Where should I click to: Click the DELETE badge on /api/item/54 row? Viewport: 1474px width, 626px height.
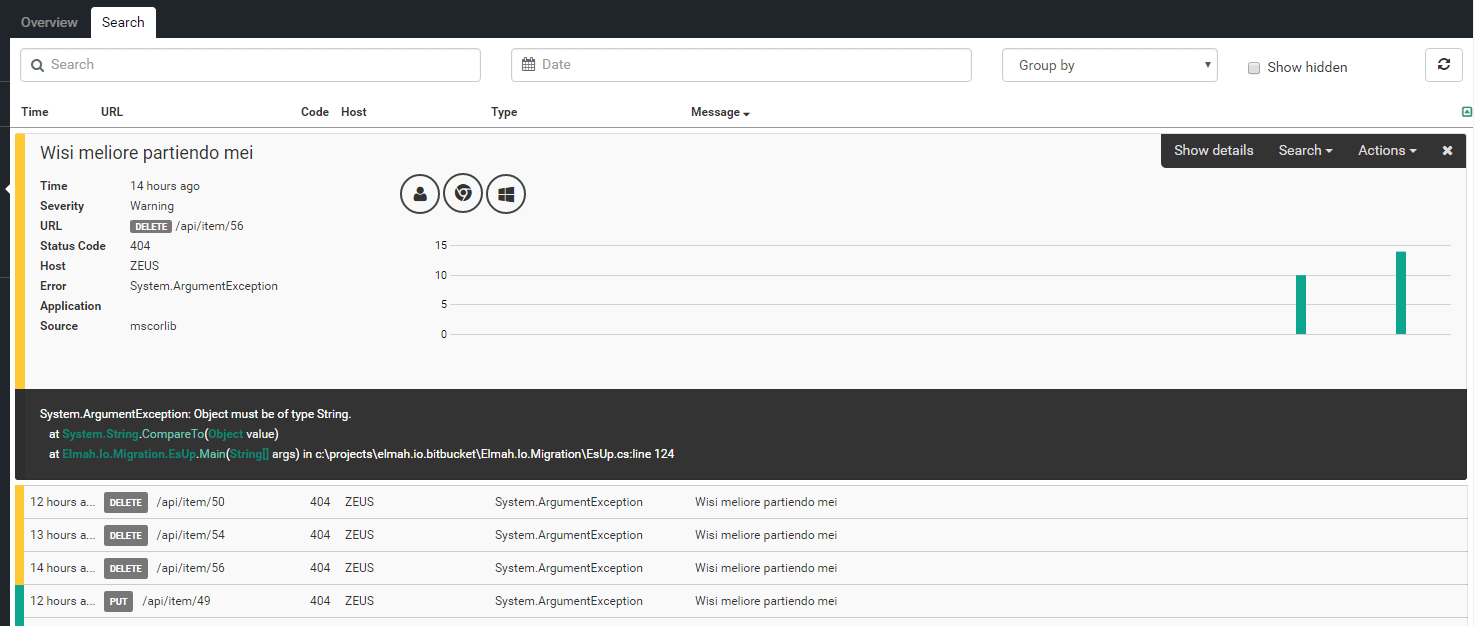[126, 535]
